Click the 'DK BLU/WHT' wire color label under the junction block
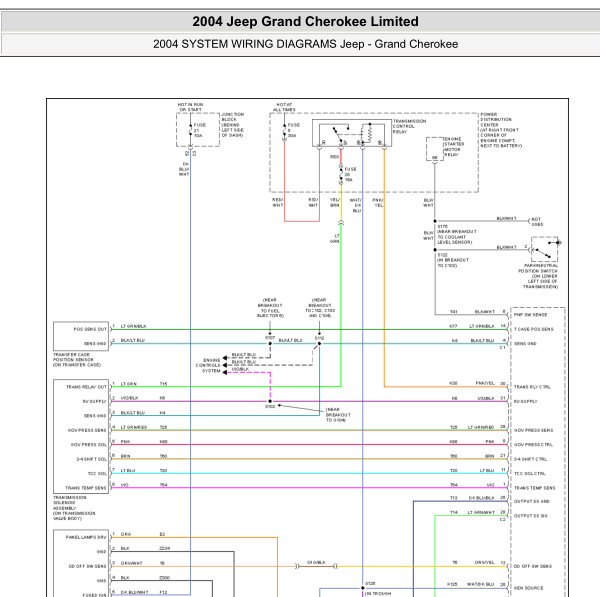Screen dimensions: 600x597 click(184, 169)
